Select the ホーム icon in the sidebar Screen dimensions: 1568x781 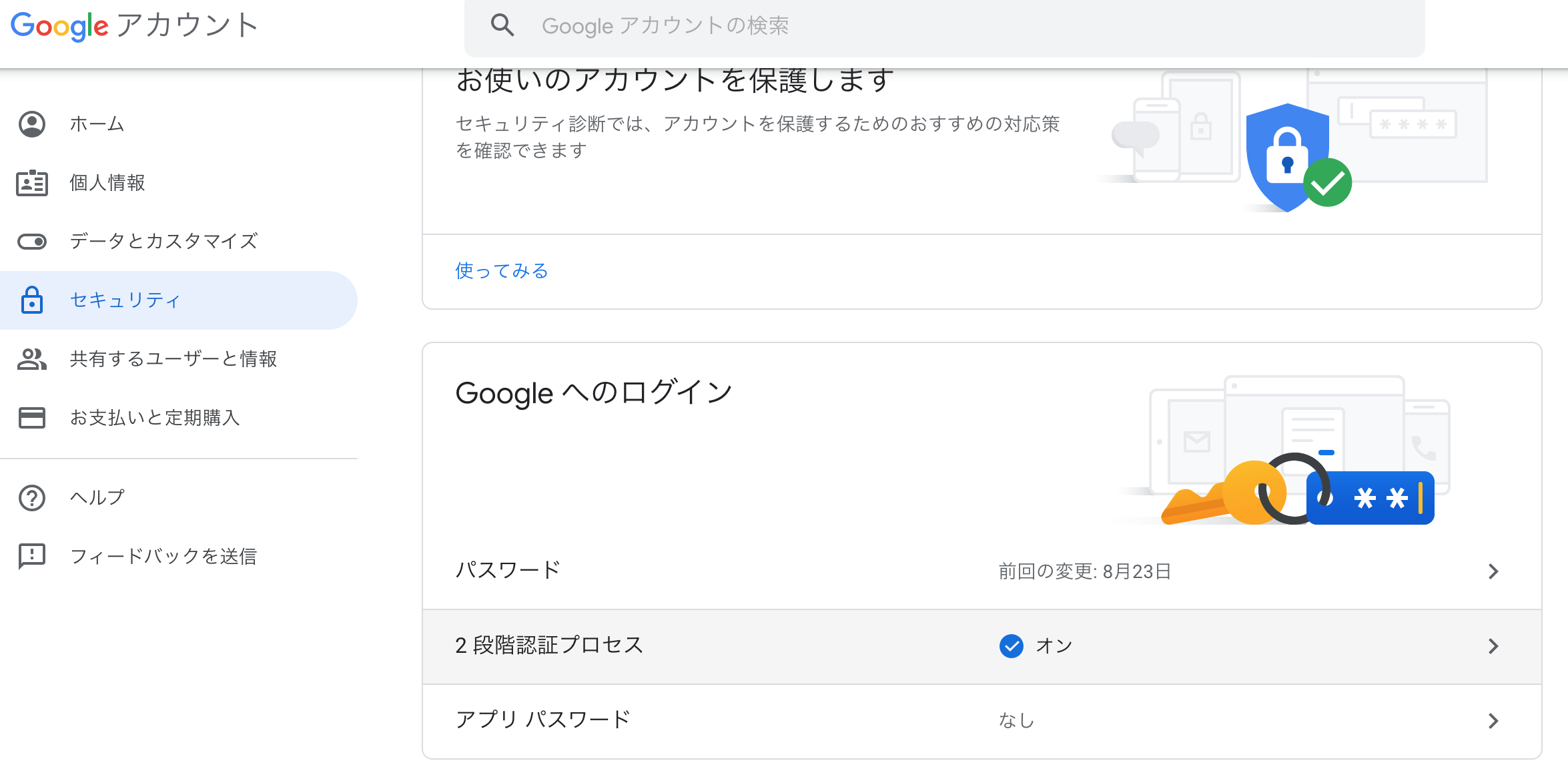(31, 123)
